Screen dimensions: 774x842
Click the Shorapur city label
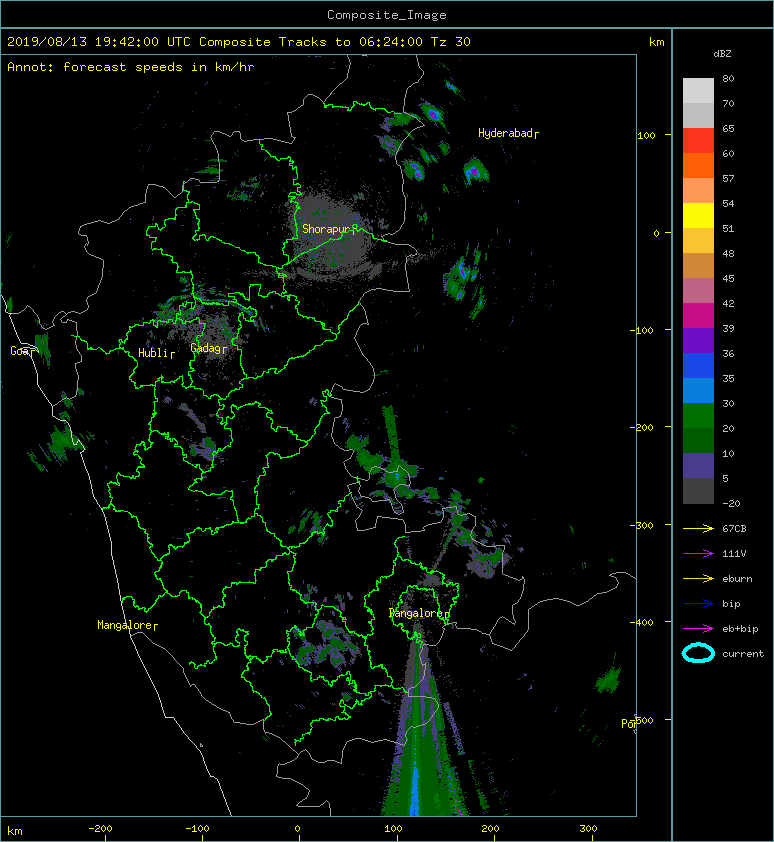329,229
